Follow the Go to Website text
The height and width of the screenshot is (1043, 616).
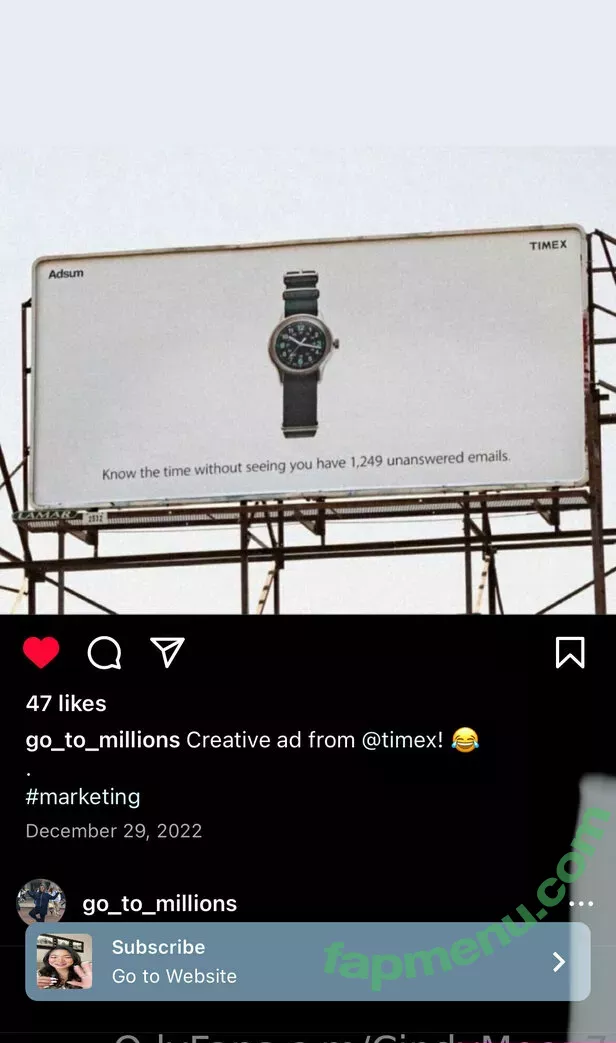click(174, 976)
